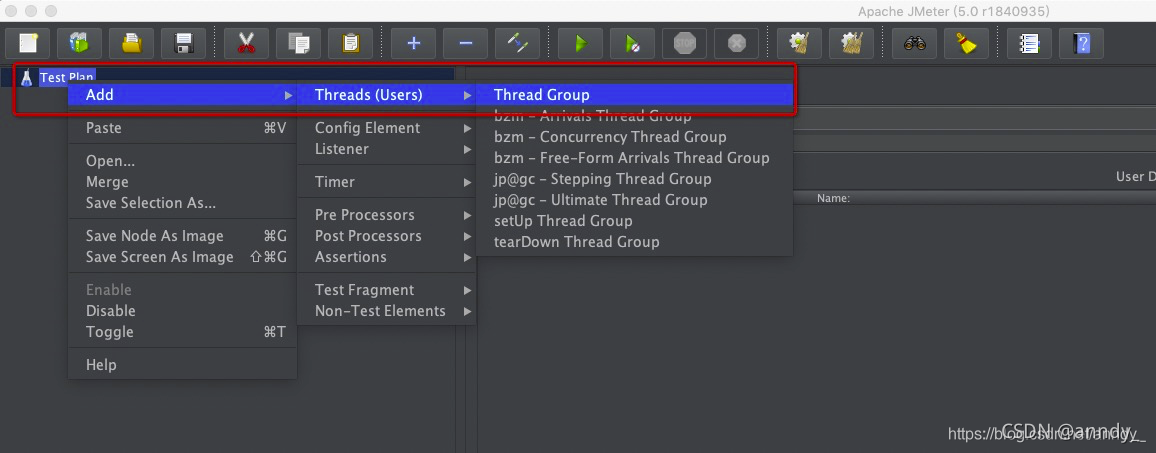Click the Stop test icon

click(684, 44)
